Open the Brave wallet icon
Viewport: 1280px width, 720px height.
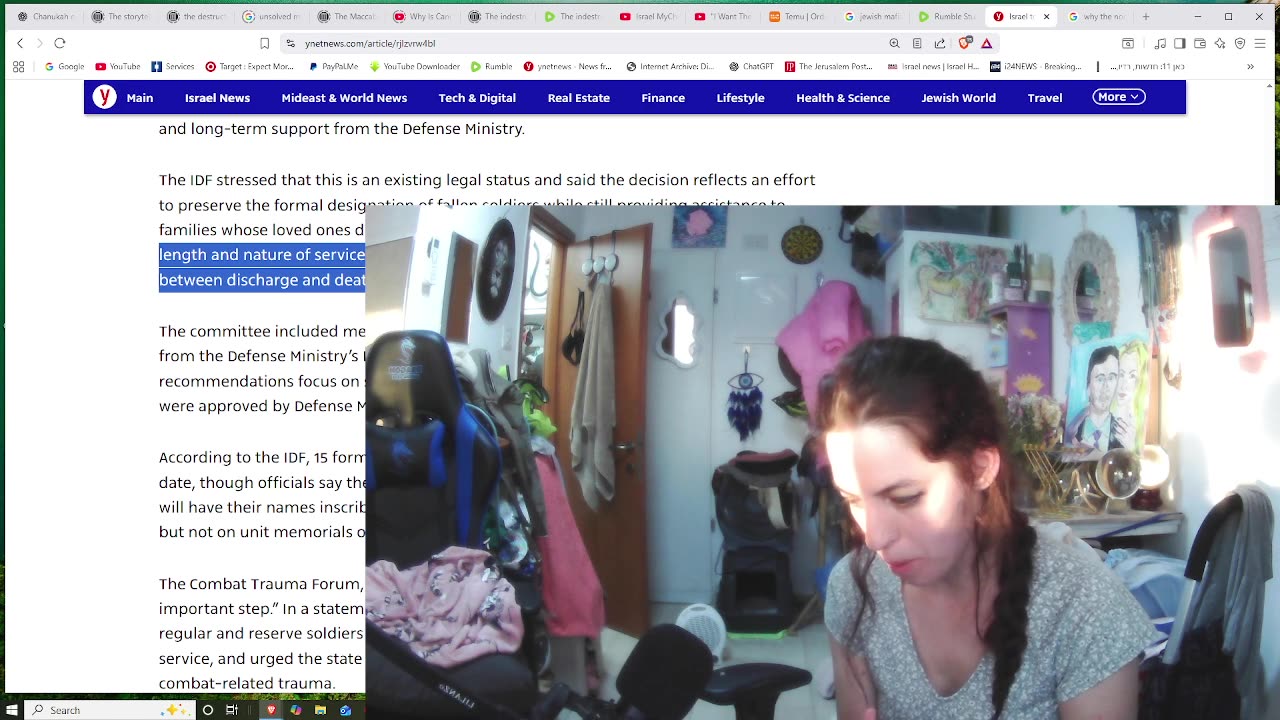click(x=1200, y=43)
